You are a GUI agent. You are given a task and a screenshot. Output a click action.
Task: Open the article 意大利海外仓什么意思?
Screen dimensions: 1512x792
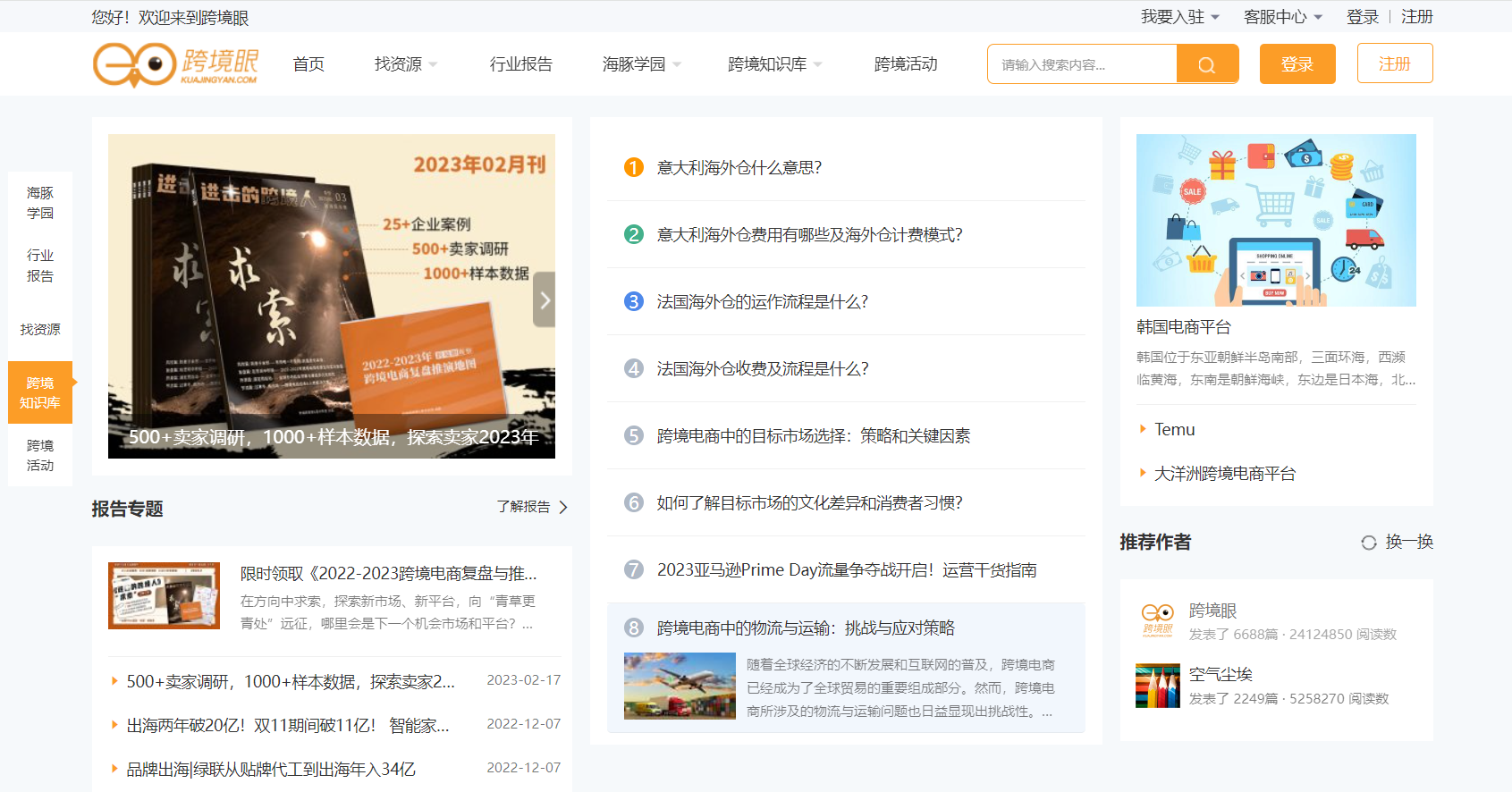tap(739, 167)
